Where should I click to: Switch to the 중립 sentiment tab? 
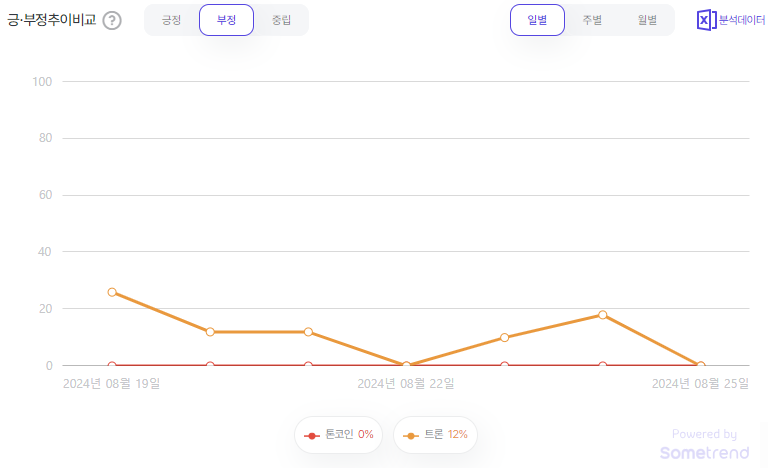tap(281, 20)
